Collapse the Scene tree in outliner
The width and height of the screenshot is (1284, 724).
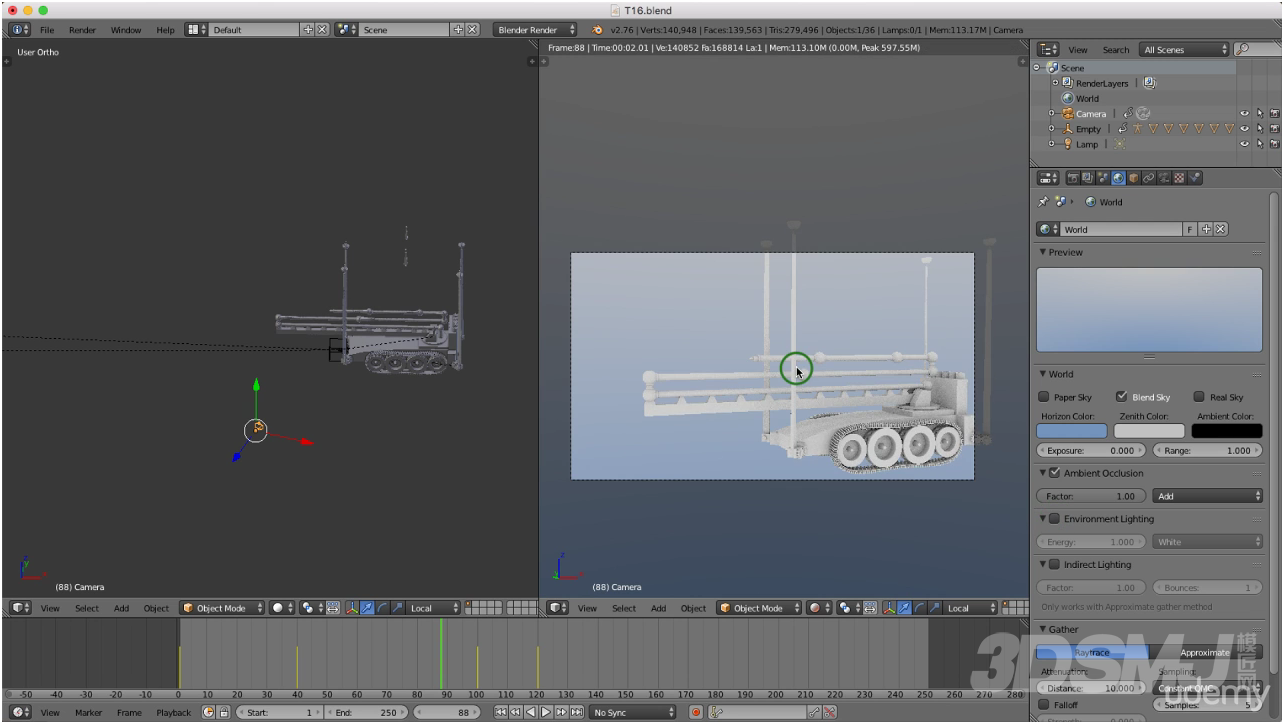pos(1038,68)
